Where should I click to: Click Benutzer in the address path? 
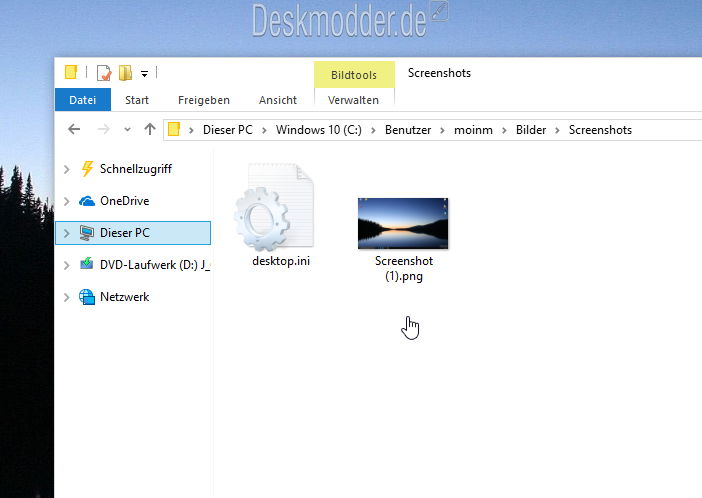tap(408, 130)
